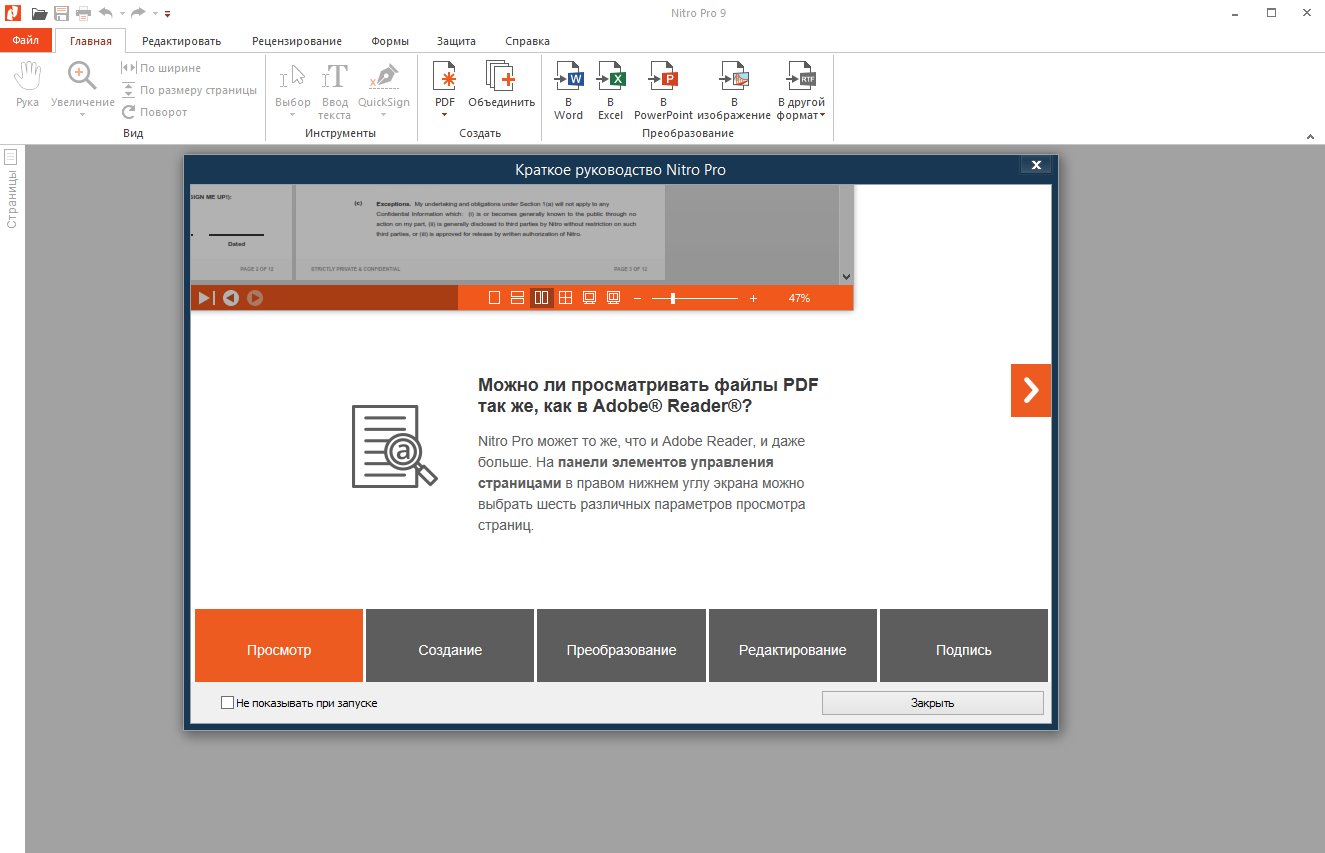The height and width of the screenshot is (853, 1325).
Task: Click the QuickSign signature tool
Action: [384, 84]
